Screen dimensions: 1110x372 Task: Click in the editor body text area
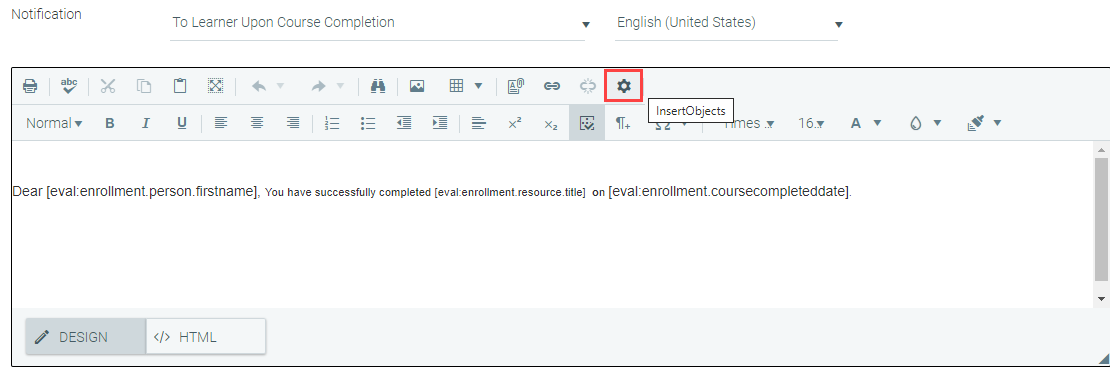coord(552,225)
